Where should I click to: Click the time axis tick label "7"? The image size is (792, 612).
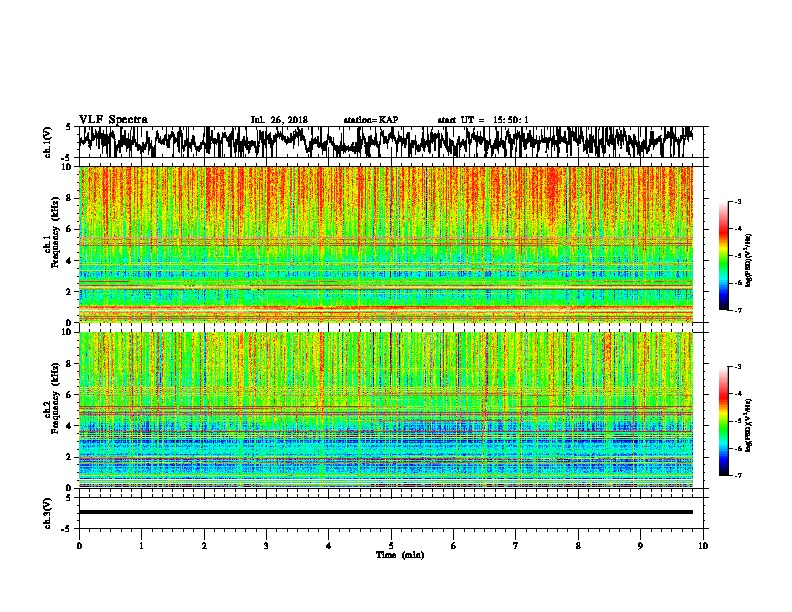(516, 546)
